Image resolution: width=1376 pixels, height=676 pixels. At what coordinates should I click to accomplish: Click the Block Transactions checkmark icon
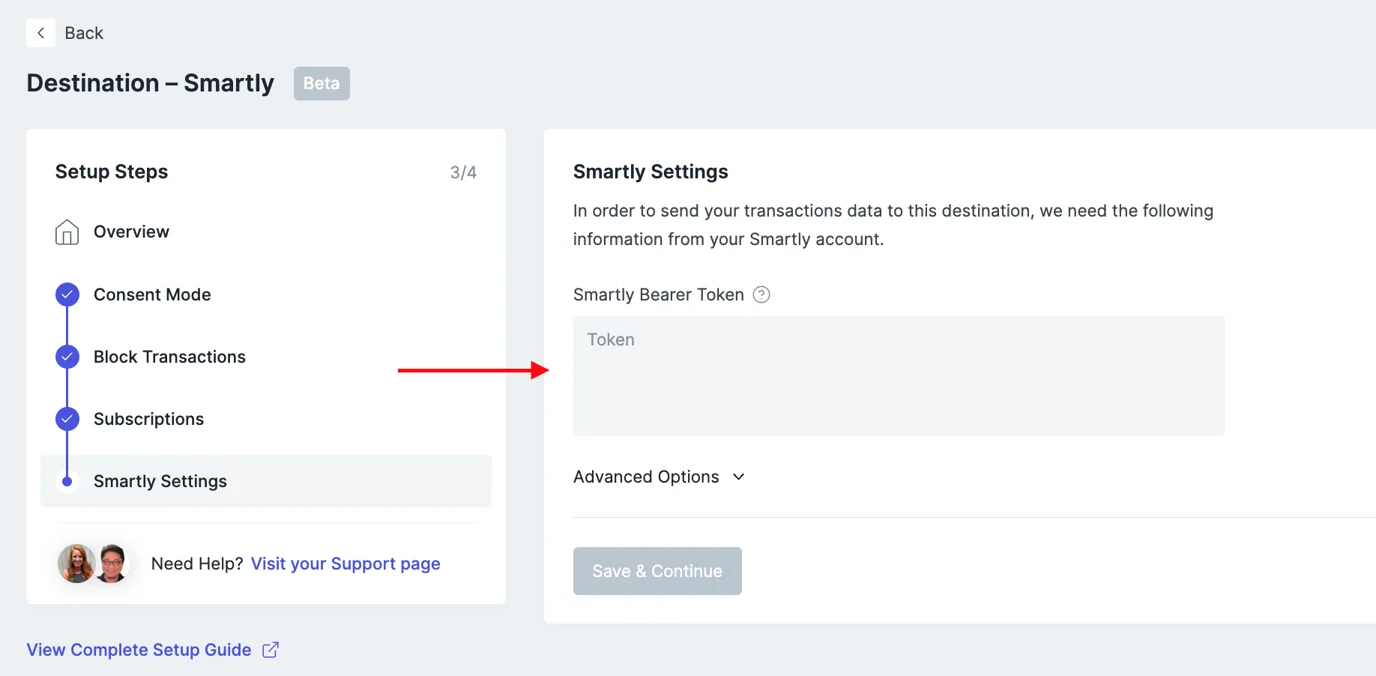point(67,357)
